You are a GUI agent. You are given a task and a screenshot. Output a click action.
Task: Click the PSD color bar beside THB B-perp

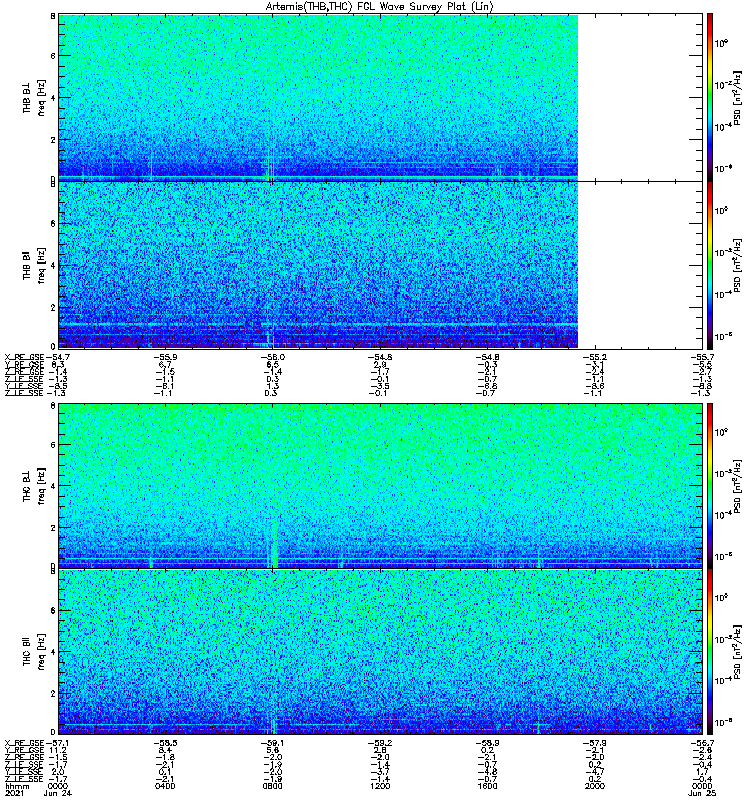(x=709, y=97)
